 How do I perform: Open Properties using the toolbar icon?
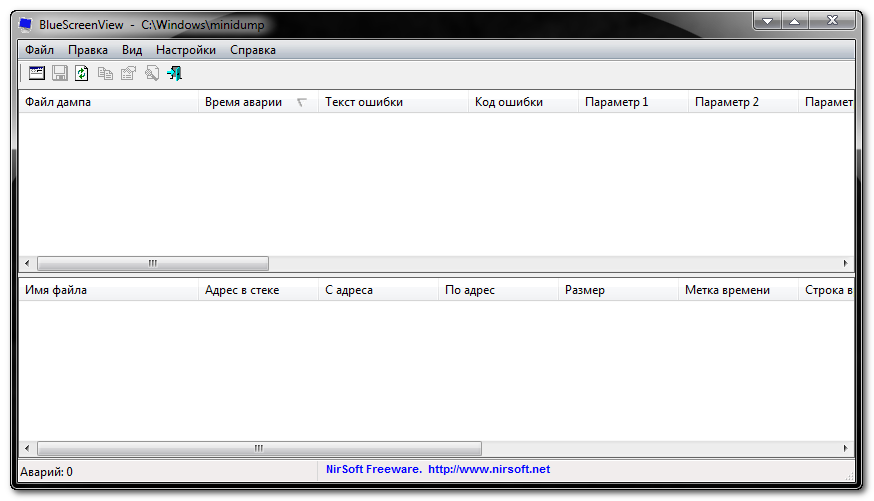[x=128, y=73]
